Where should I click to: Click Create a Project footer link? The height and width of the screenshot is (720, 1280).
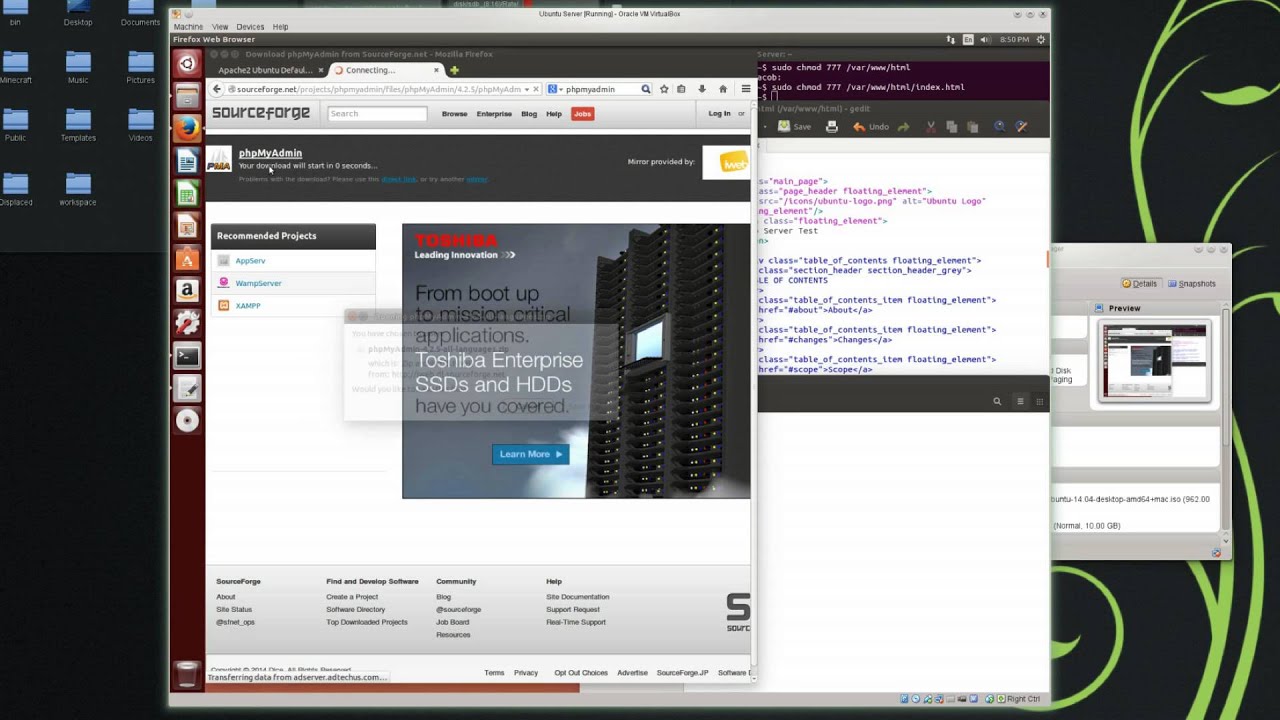coord(352,597)
